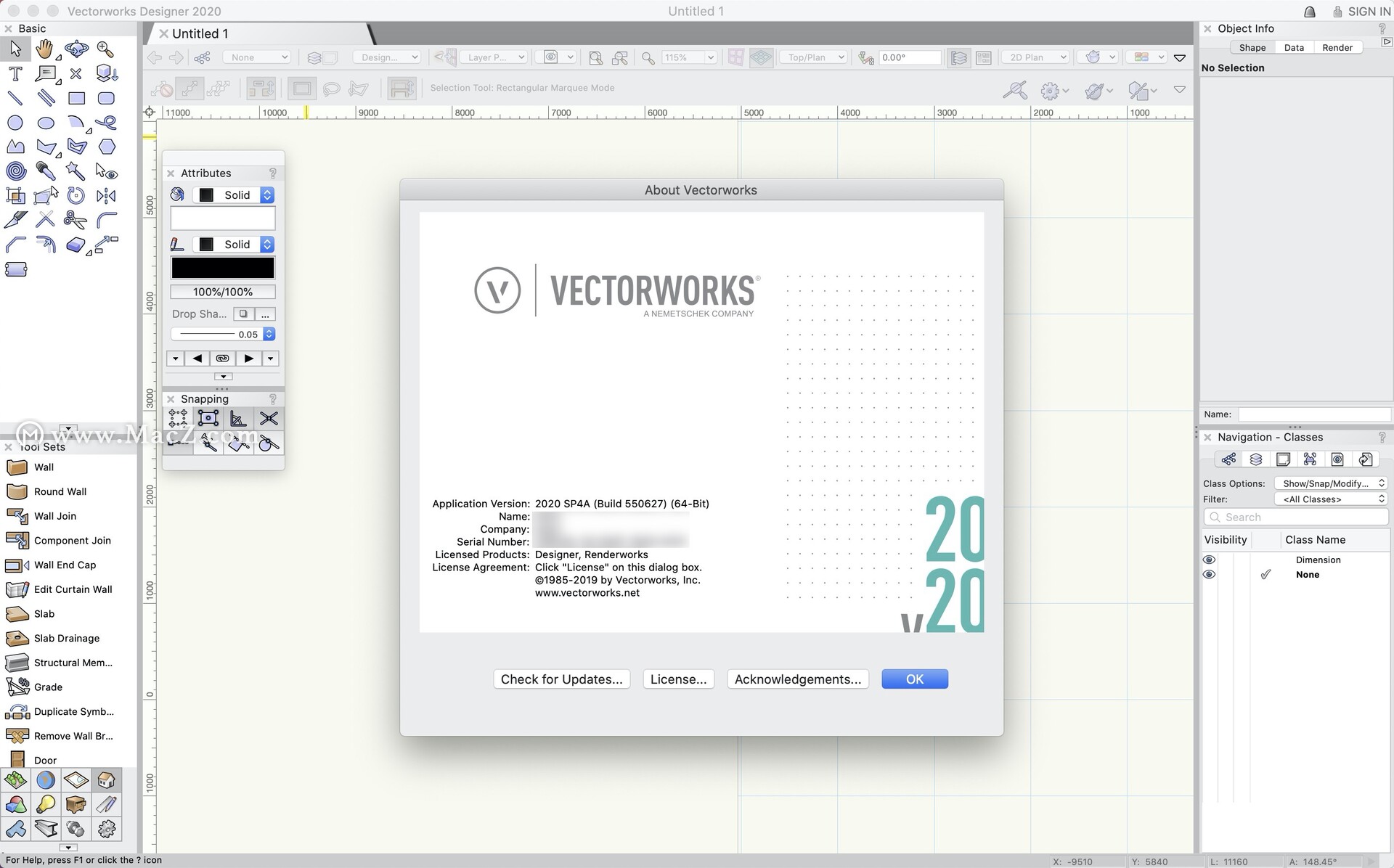Image resolution: width=1394 pixels, height=868 pixels.
Task: Click Check for Updates button
Action: (x=562, y=679)
